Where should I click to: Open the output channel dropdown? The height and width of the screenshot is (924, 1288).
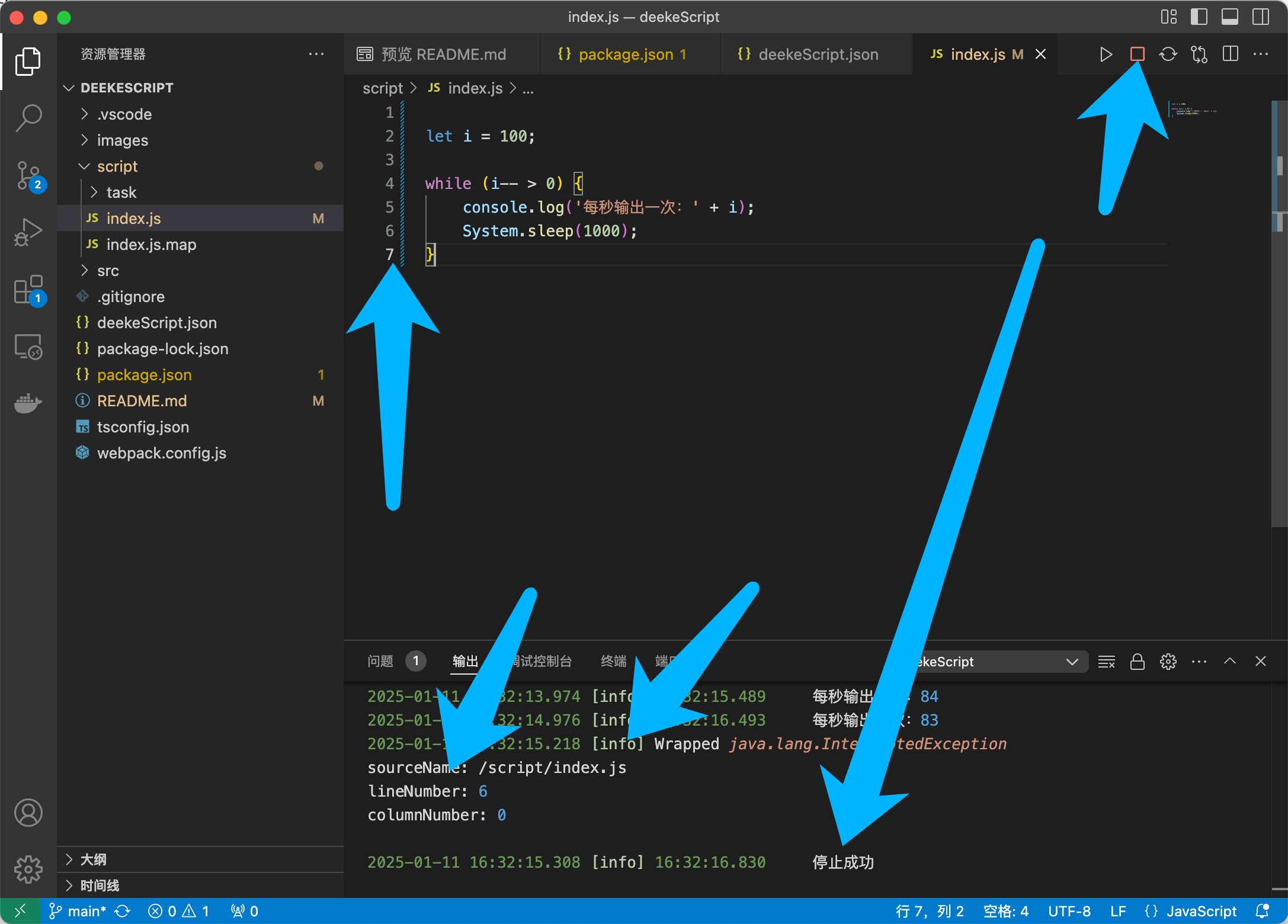1071,662
